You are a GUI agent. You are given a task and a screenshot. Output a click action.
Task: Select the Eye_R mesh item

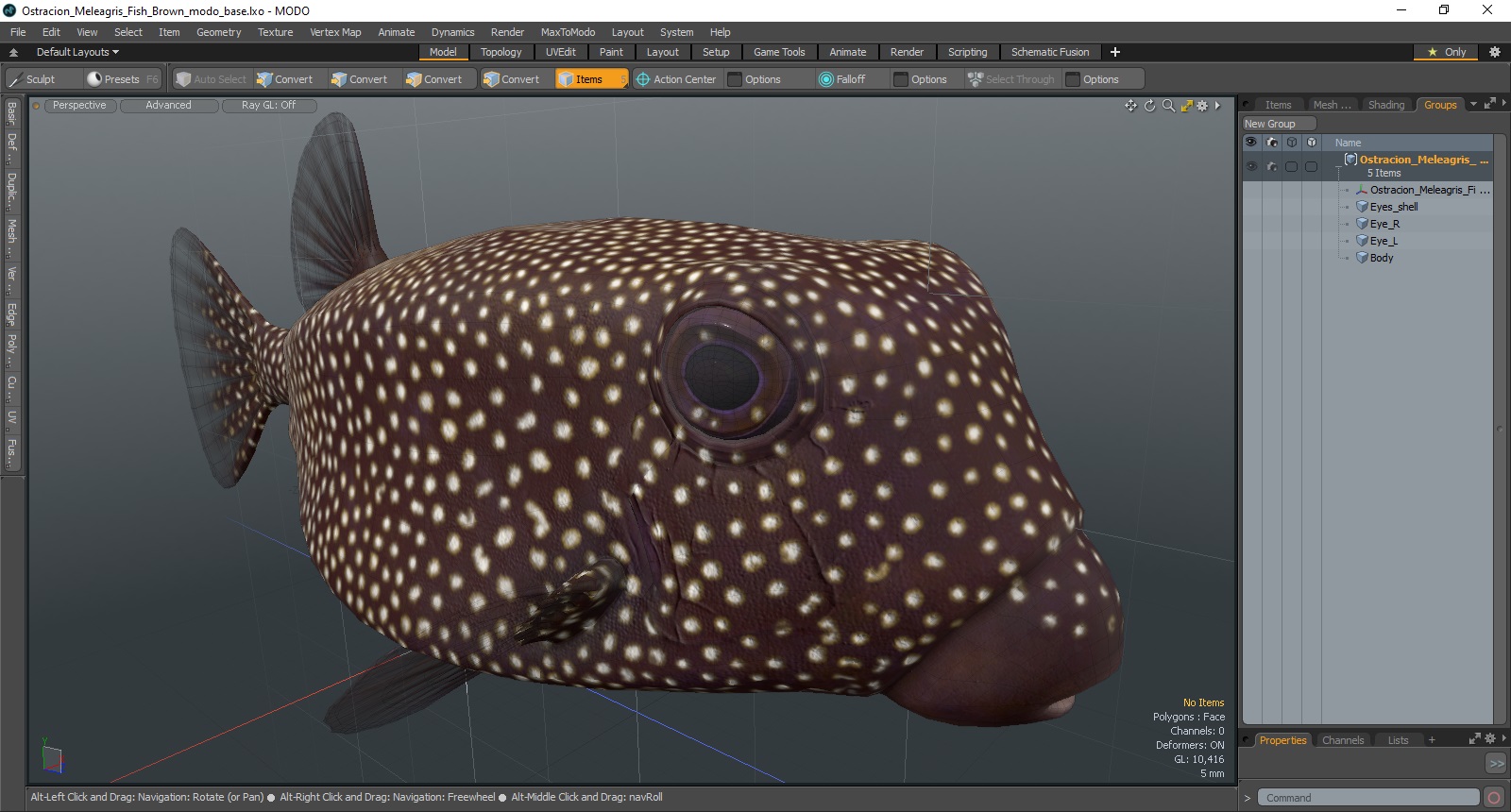1384,224
